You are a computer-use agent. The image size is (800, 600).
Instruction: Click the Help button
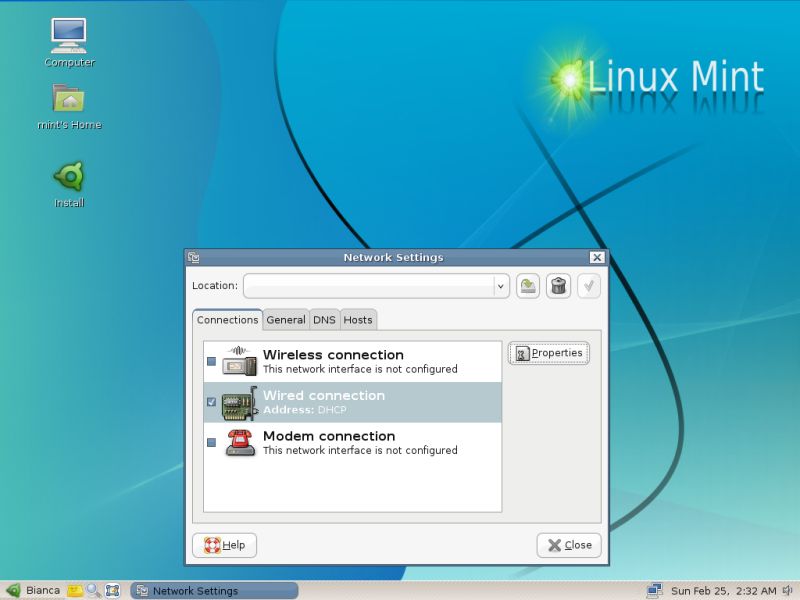pyautogui.click(x=224, y=545)
